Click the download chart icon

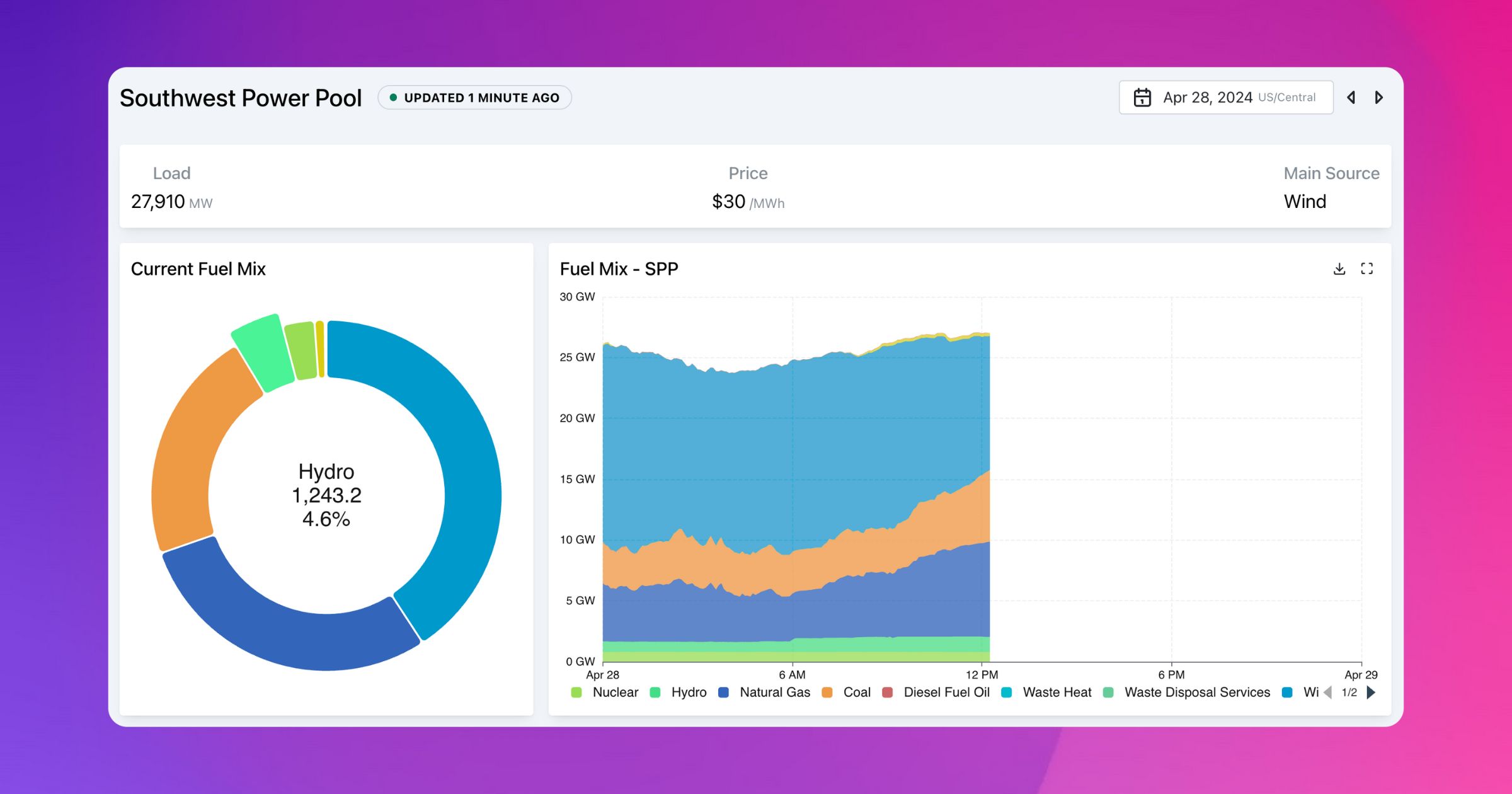pos(1339,268)
